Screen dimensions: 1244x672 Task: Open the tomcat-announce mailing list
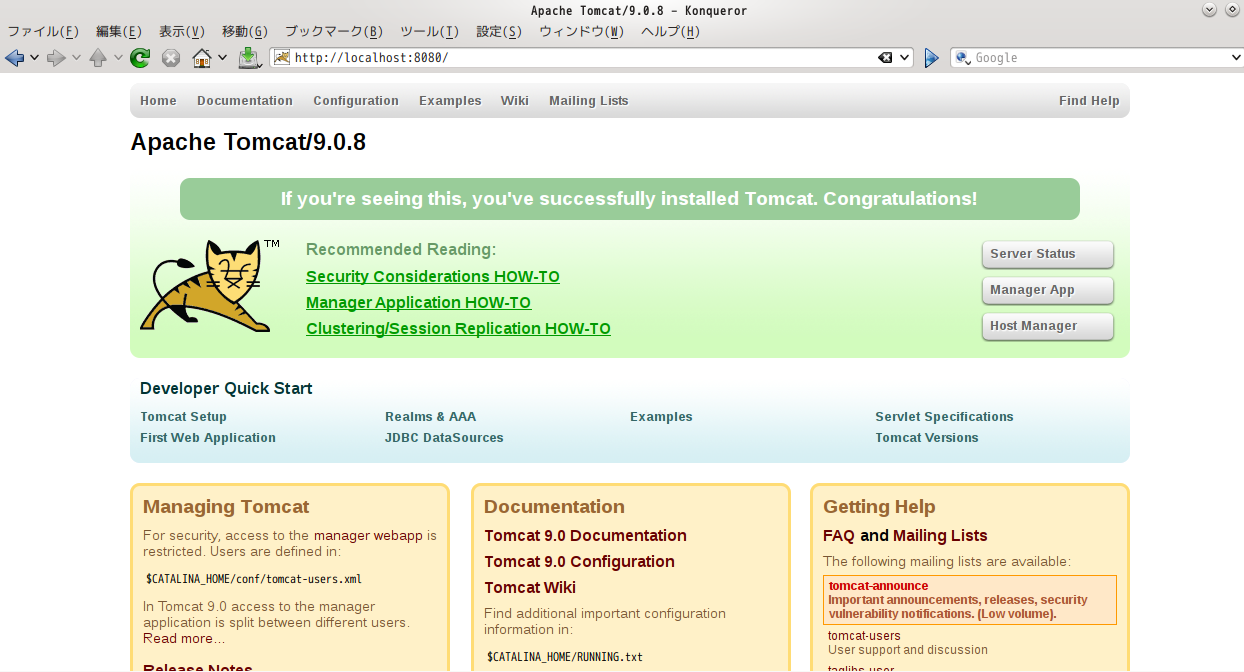tap(878, 586)
